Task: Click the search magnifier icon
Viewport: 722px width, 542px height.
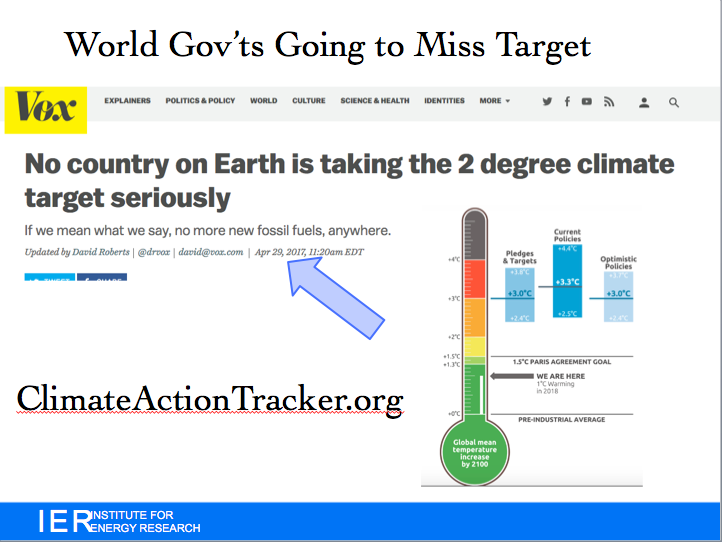Action: [x=674, y=102]
